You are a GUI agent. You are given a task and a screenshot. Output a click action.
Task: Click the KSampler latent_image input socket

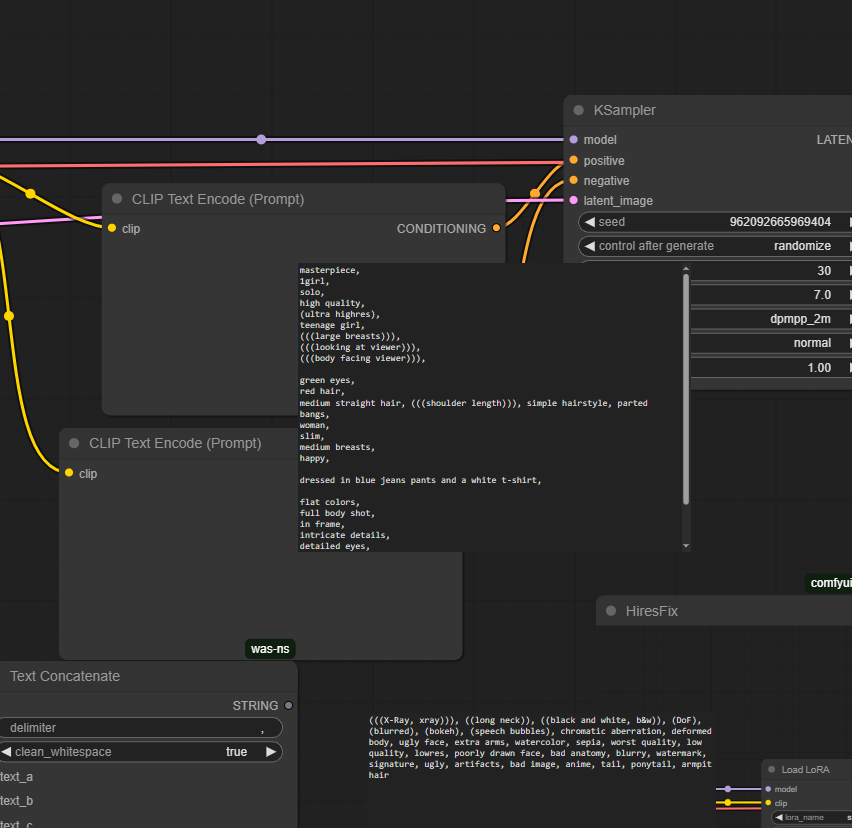point(573,200)
